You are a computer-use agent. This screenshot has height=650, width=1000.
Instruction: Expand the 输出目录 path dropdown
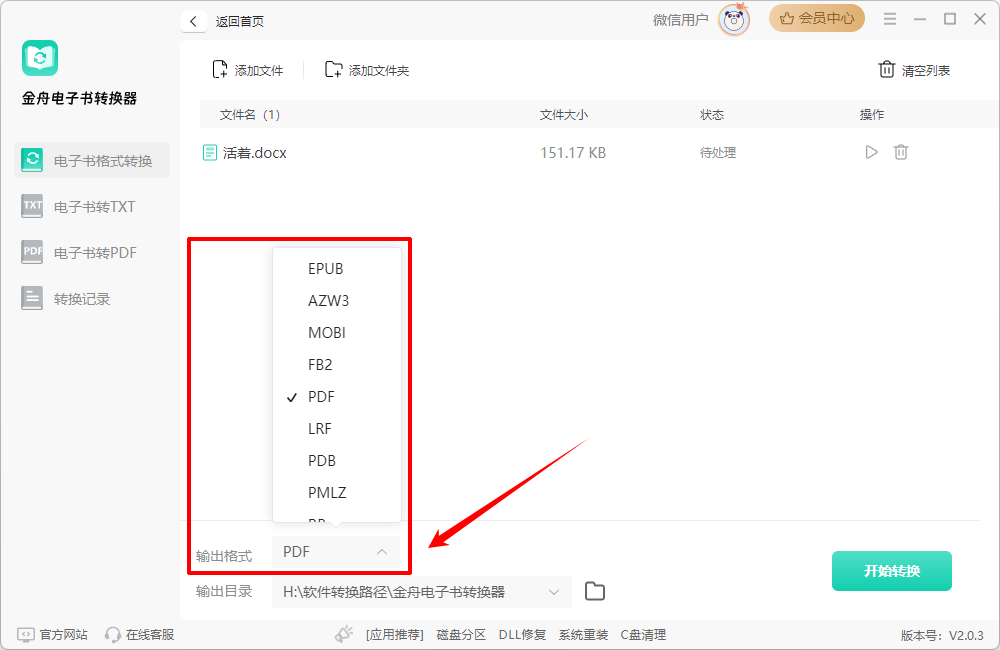click(x=554, y=592)
